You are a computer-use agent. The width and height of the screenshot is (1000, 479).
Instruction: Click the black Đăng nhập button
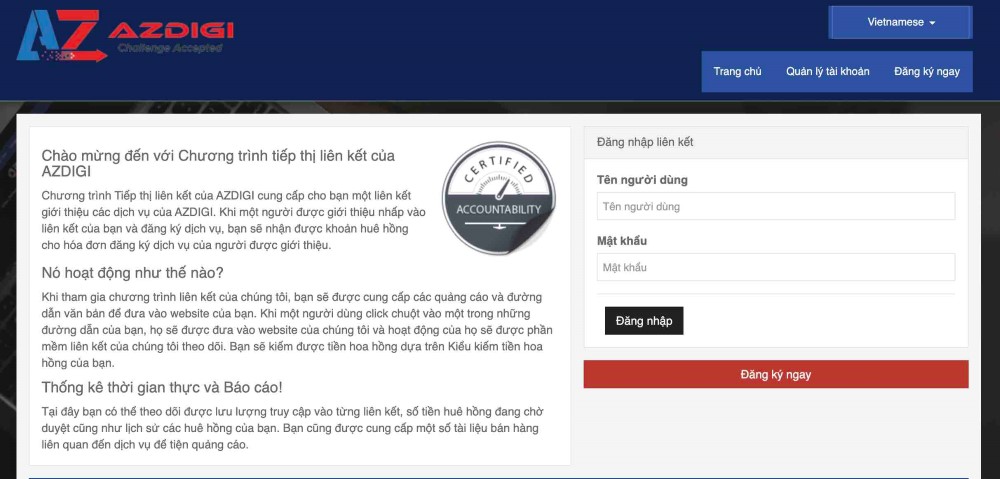coord(643,321)
